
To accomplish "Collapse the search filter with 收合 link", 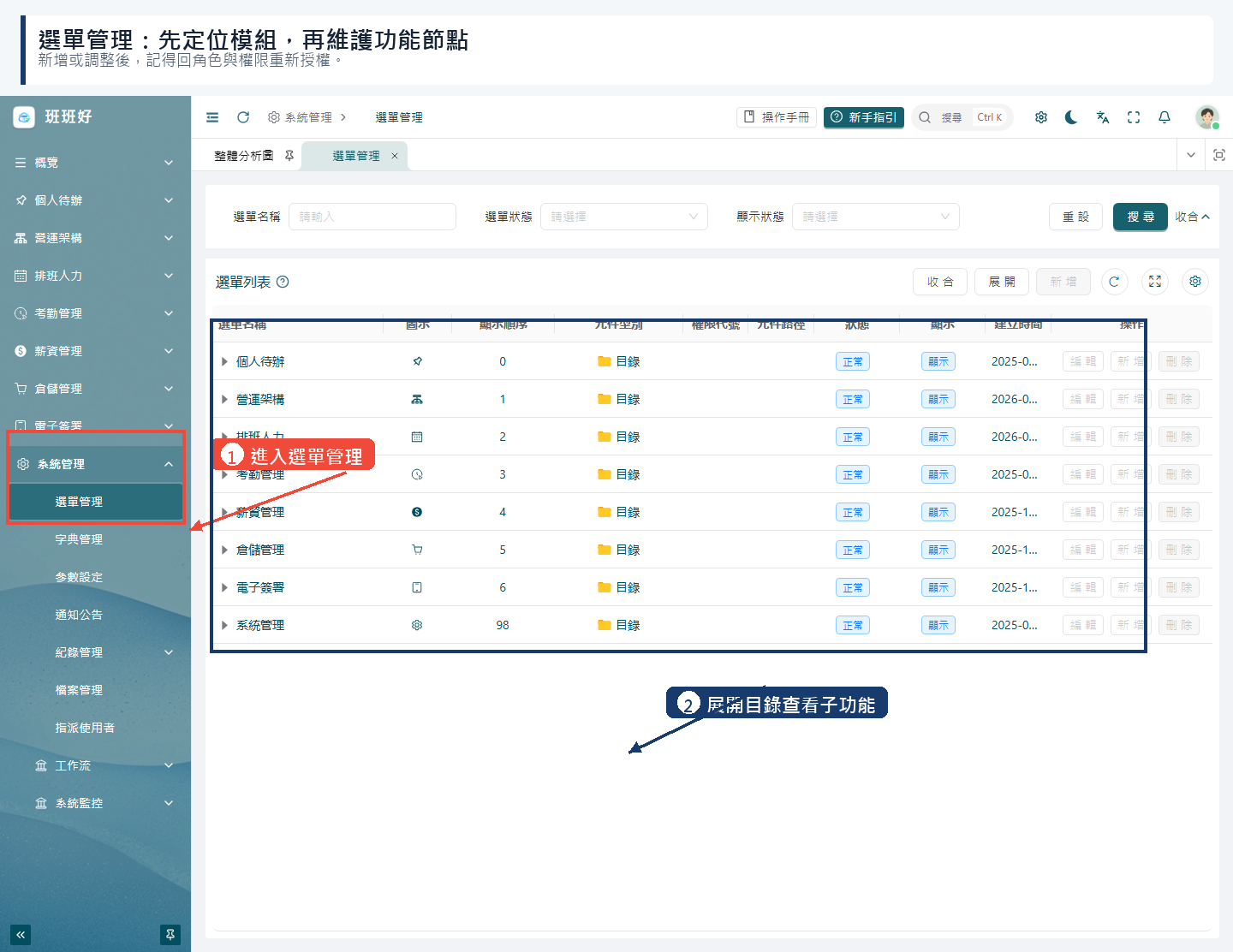I will pos(1192,217).
